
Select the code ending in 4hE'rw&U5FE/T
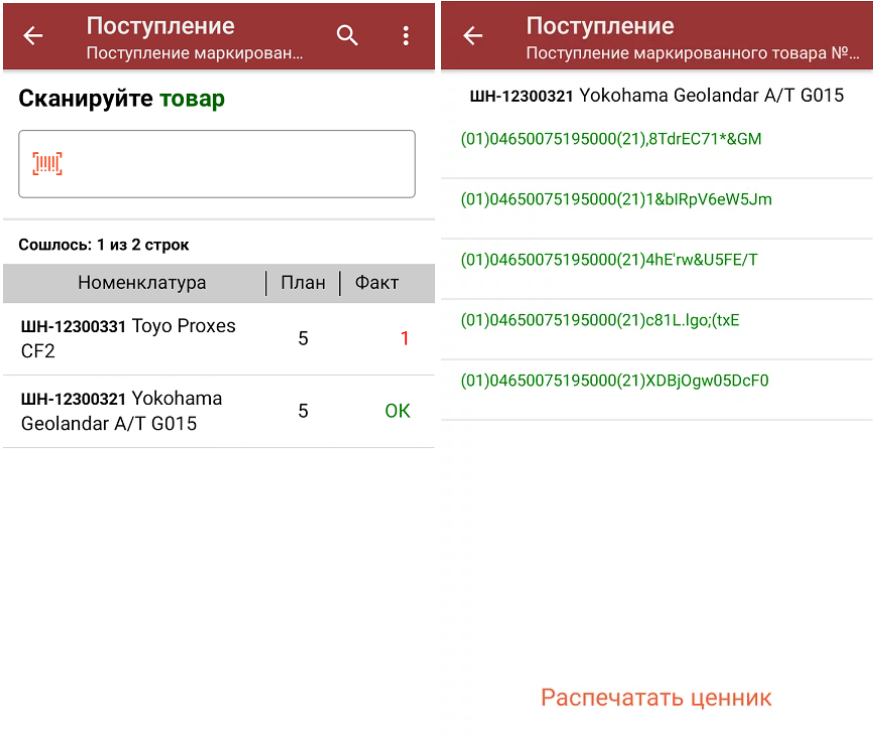609,260
